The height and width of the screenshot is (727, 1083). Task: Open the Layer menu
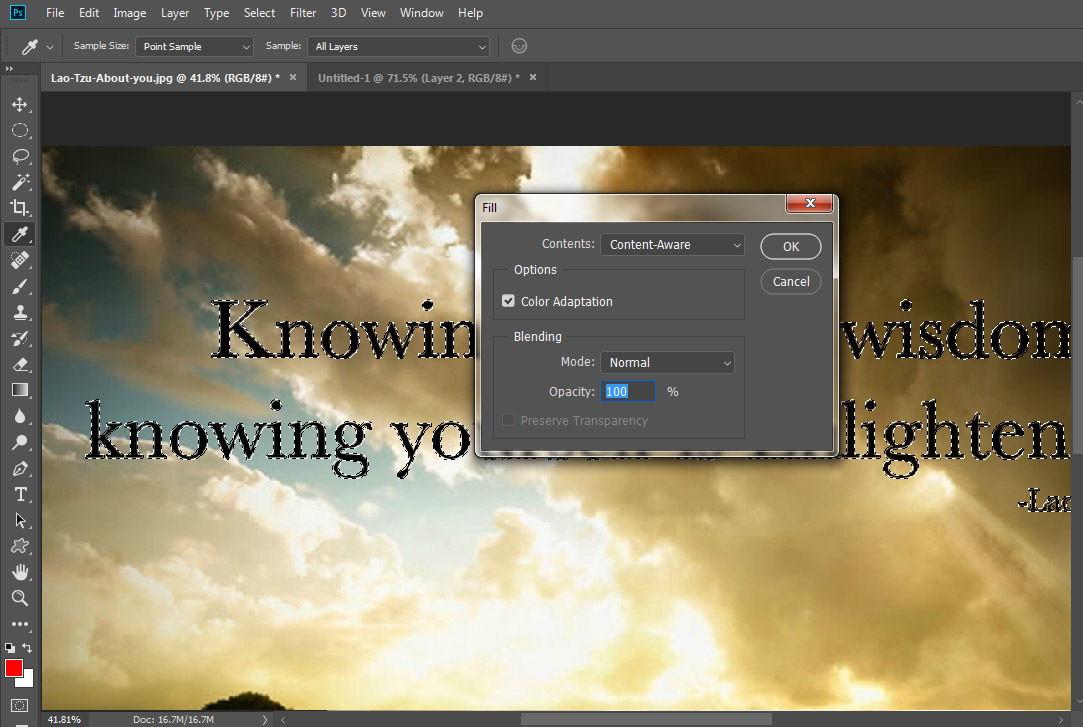pyautogui.click(x=175, y=13)
